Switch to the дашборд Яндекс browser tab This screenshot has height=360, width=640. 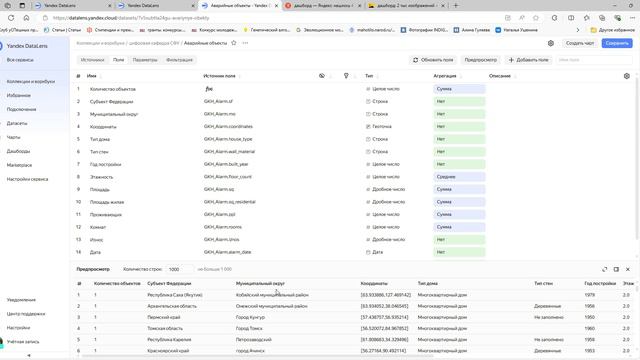(322, 6)
